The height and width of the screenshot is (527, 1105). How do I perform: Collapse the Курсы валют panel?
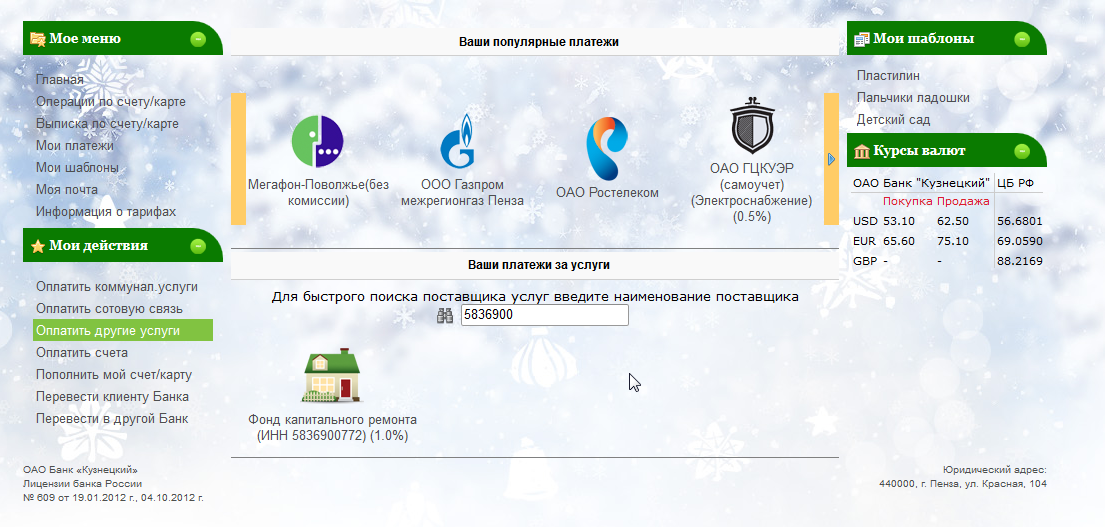click(x=1021, y=152)
